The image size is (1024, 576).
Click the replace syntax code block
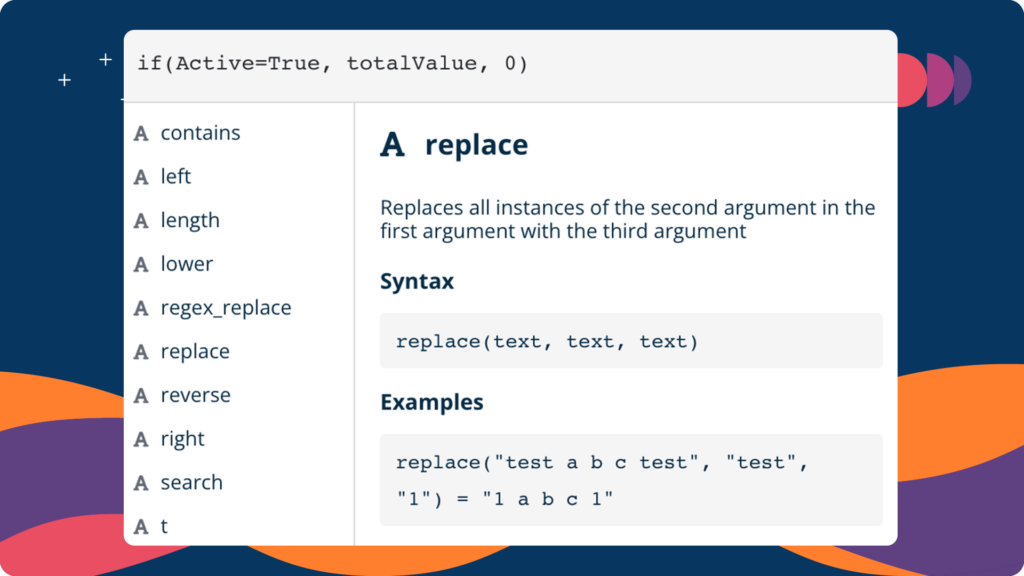coord(631,341)
